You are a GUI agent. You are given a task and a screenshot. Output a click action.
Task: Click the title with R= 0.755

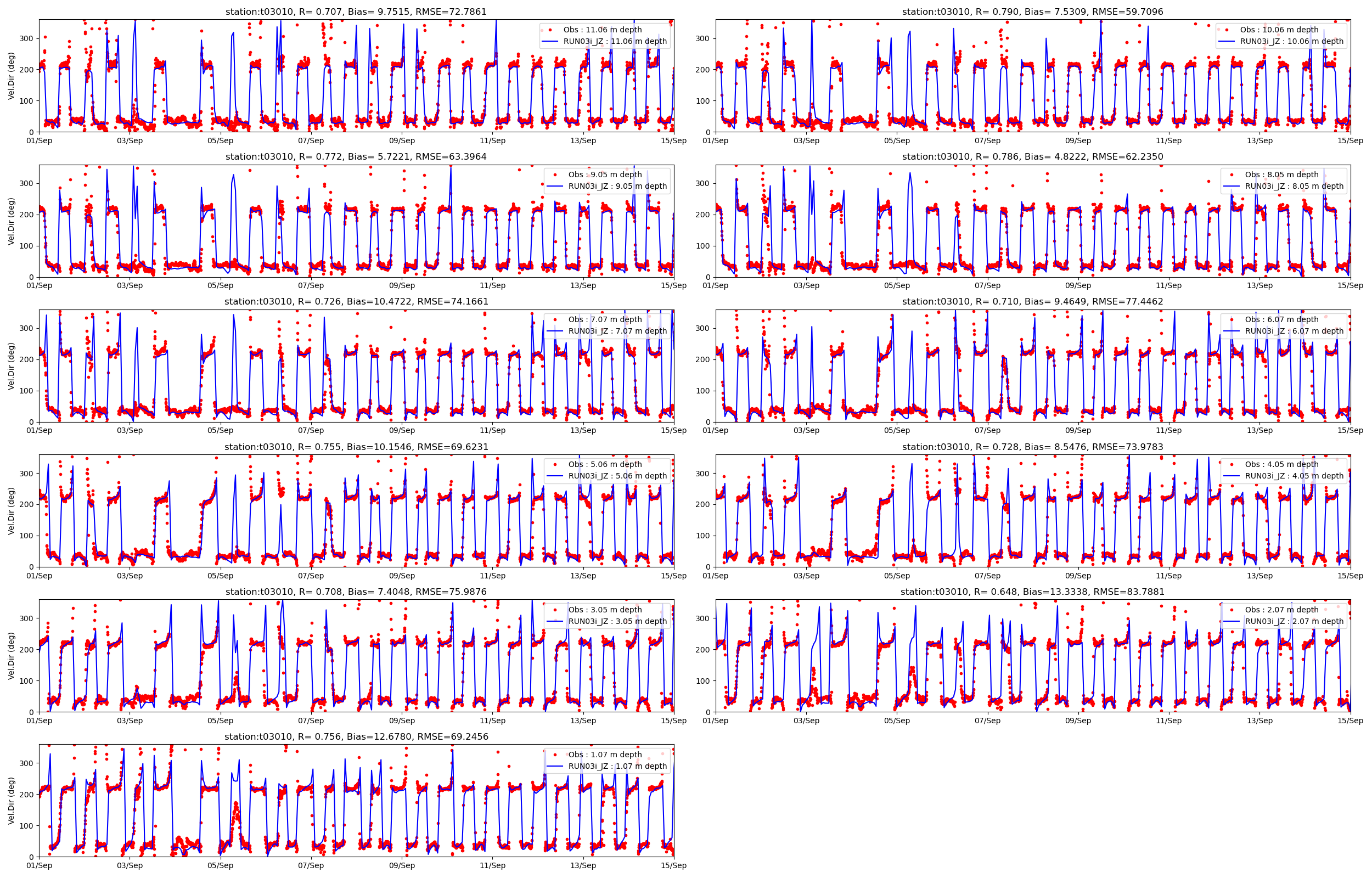356,447
